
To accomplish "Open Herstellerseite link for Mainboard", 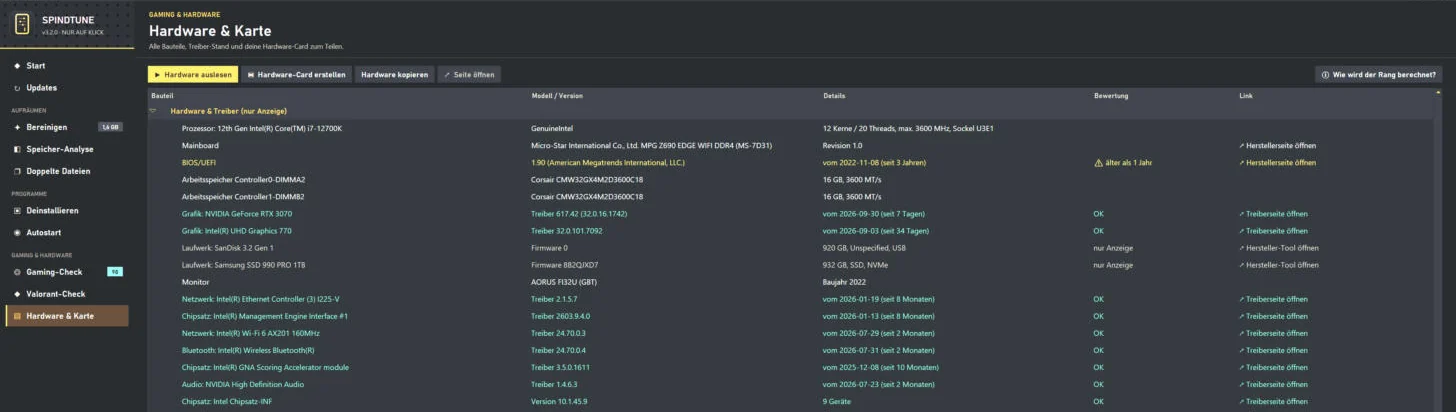I will click(x=1277, y=146).
